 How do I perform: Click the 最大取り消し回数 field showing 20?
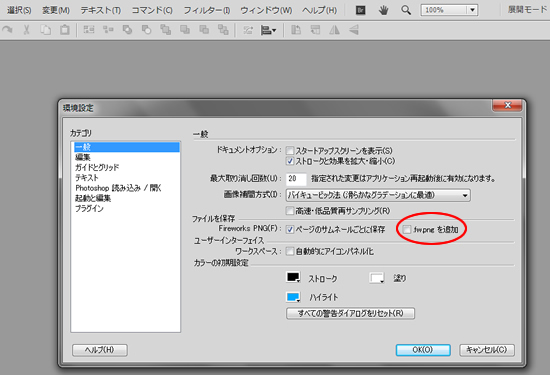pyautogui.click(x=296, y=179)
